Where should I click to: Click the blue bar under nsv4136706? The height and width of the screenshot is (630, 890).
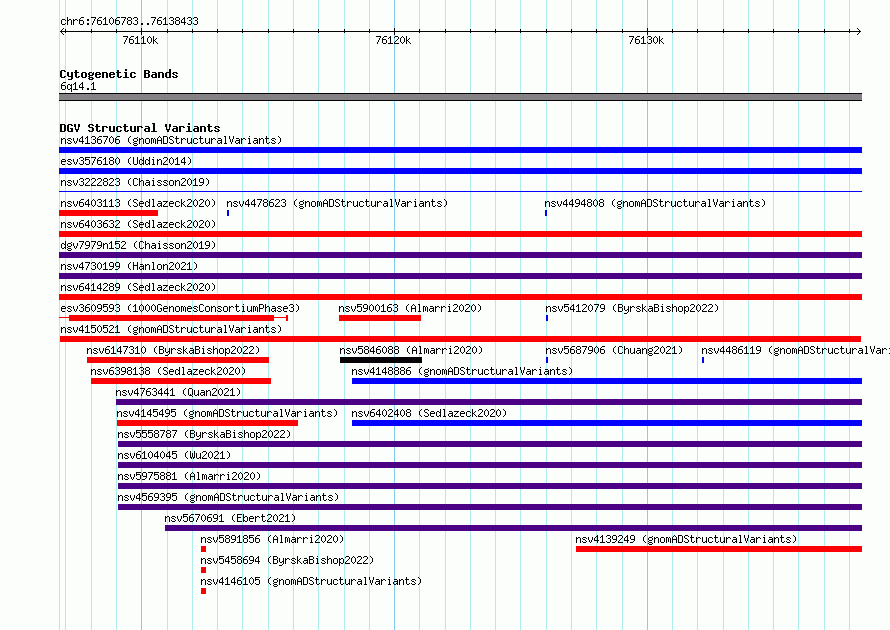click(x=460, y=150)
